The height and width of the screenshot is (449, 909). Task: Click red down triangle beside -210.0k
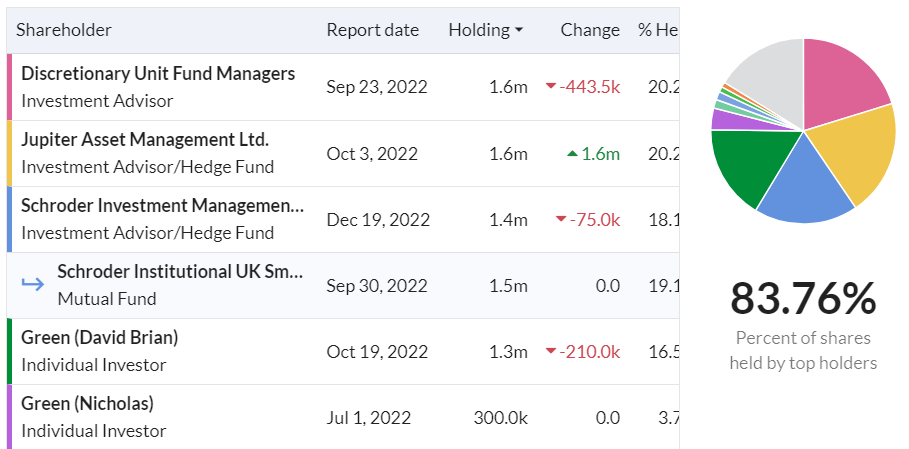pos(550,352)
